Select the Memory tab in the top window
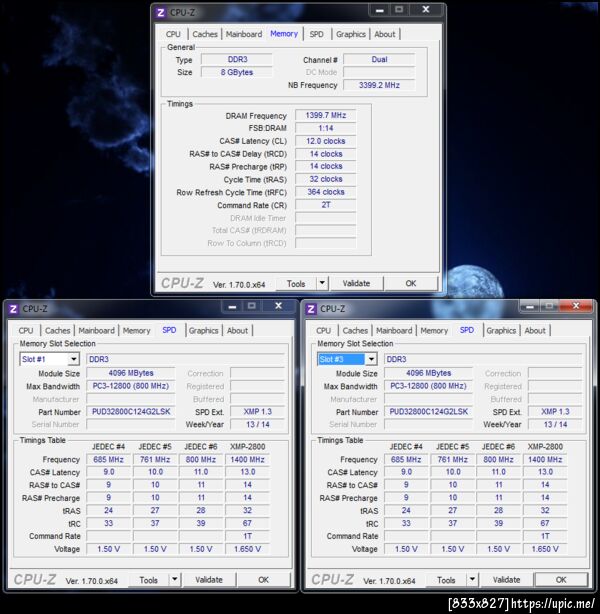The width and height of the screenshot is (600, 614). tap(284, 34)
